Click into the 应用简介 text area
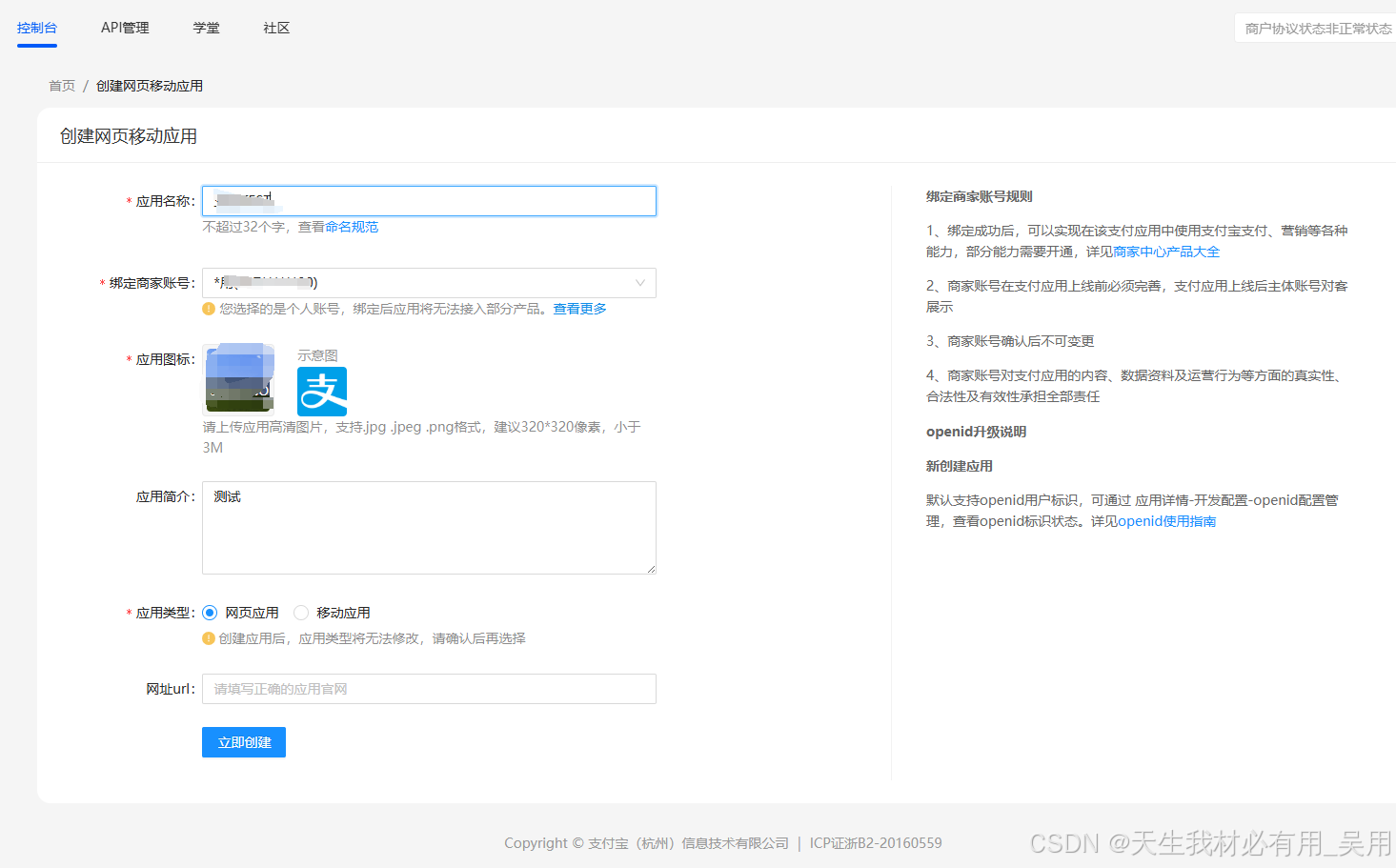The width and height of the screenshot is (1396, 868). point(429,528)
